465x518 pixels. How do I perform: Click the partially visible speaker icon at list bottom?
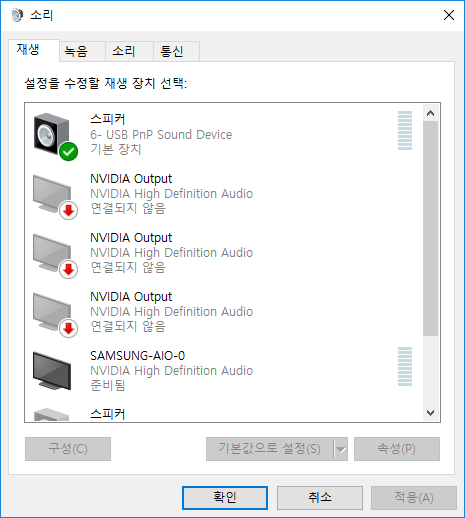click(51, 414)
